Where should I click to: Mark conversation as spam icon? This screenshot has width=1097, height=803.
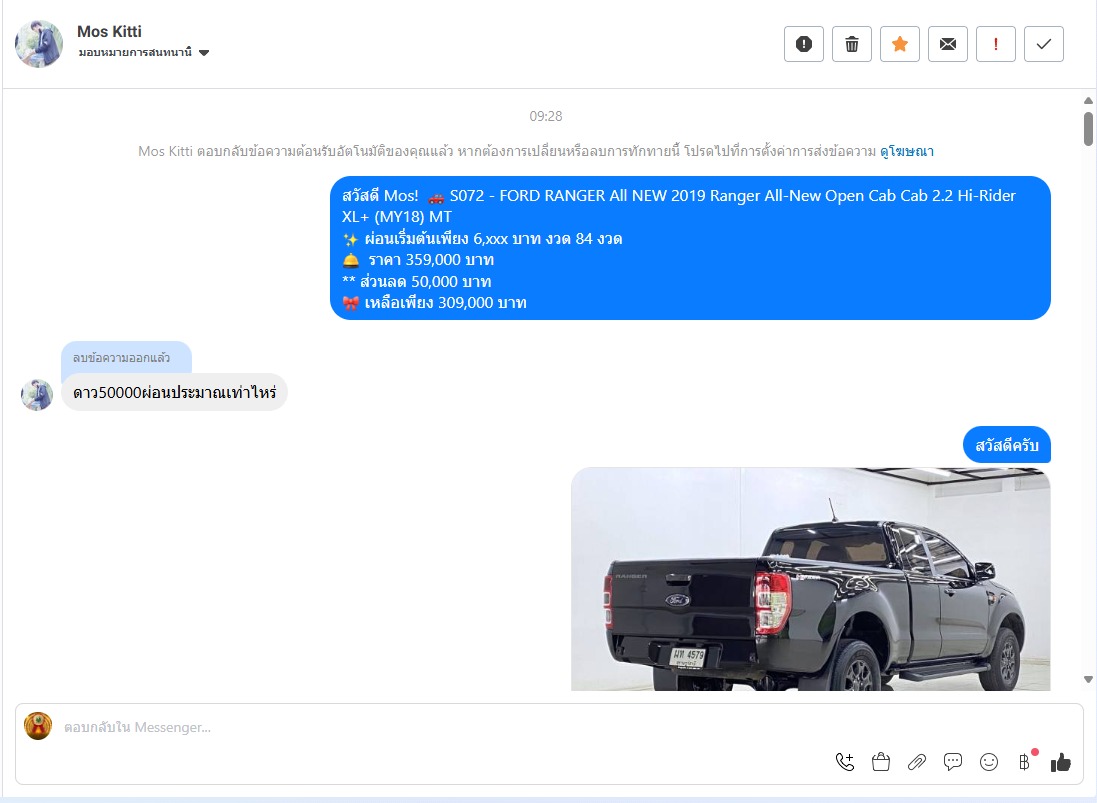(x=804, y=44)
